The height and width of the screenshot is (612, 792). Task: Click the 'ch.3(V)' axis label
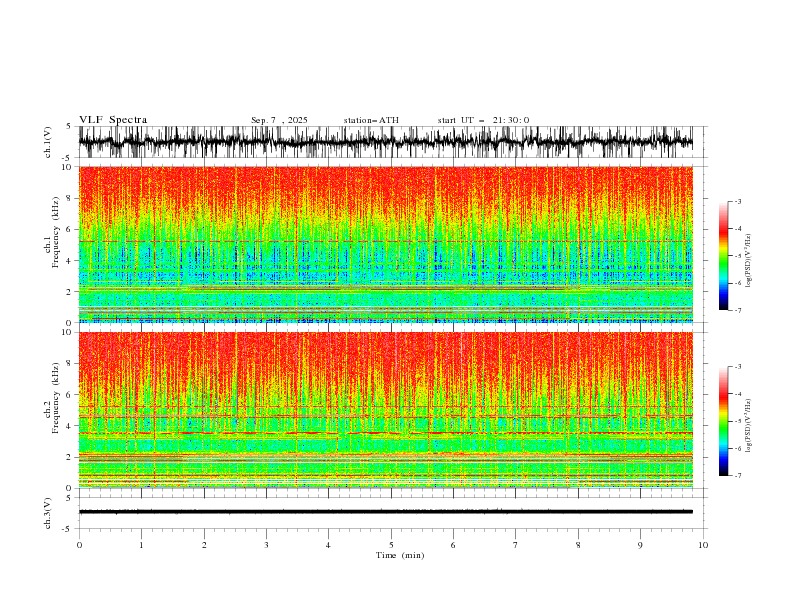tap(48, 513)
